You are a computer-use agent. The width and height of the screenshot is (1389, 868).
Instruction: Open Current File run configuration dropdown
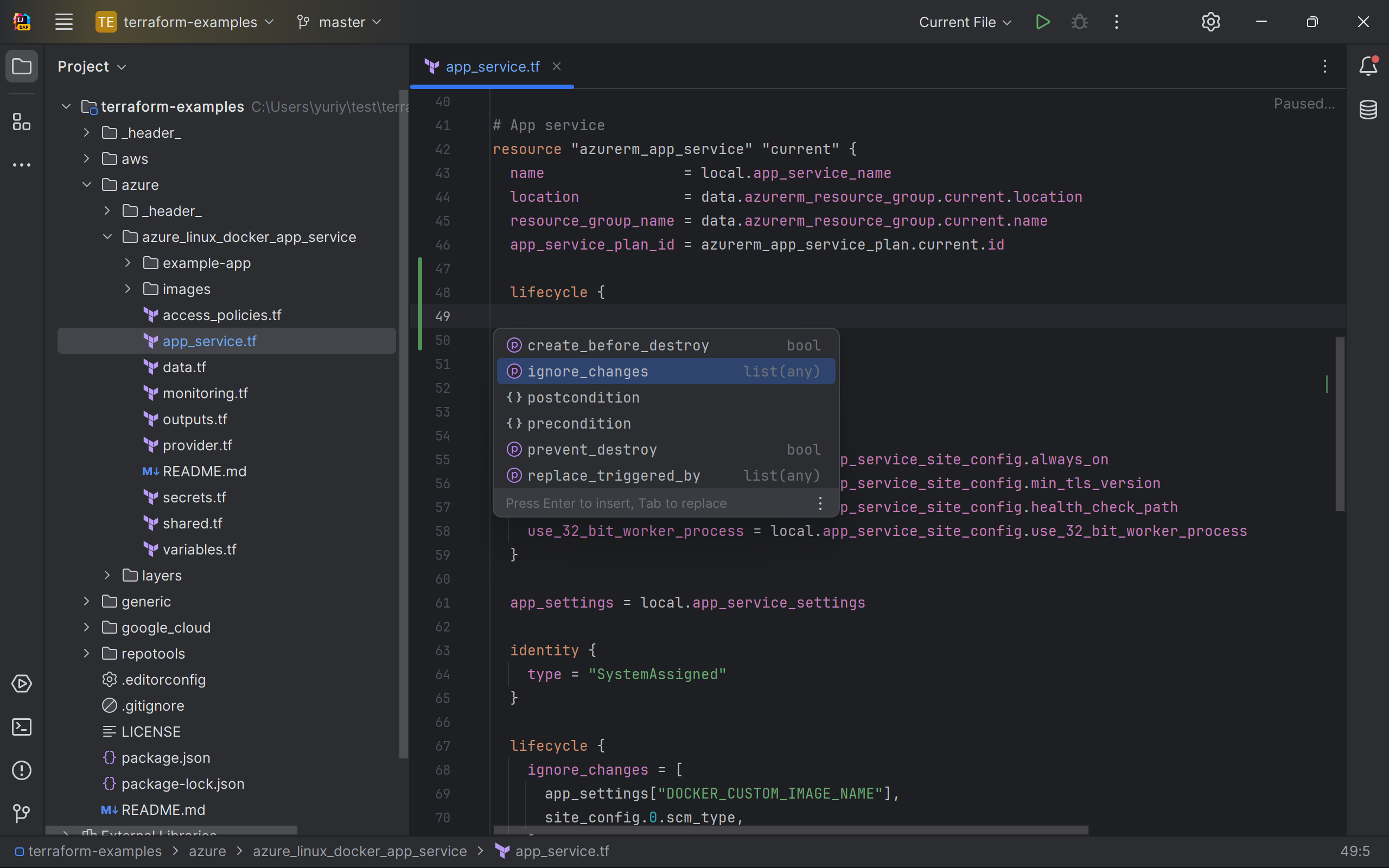point(965,22)
